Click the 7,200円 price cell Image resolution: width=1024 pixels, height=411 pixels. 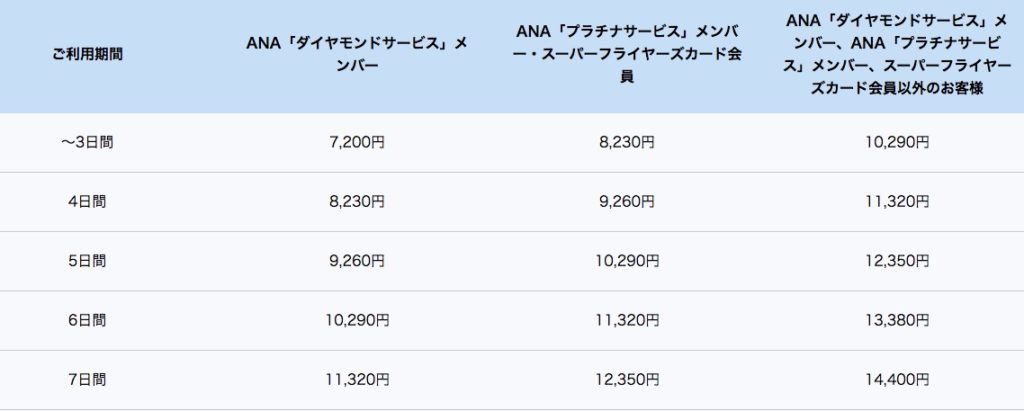pos(357,142)
